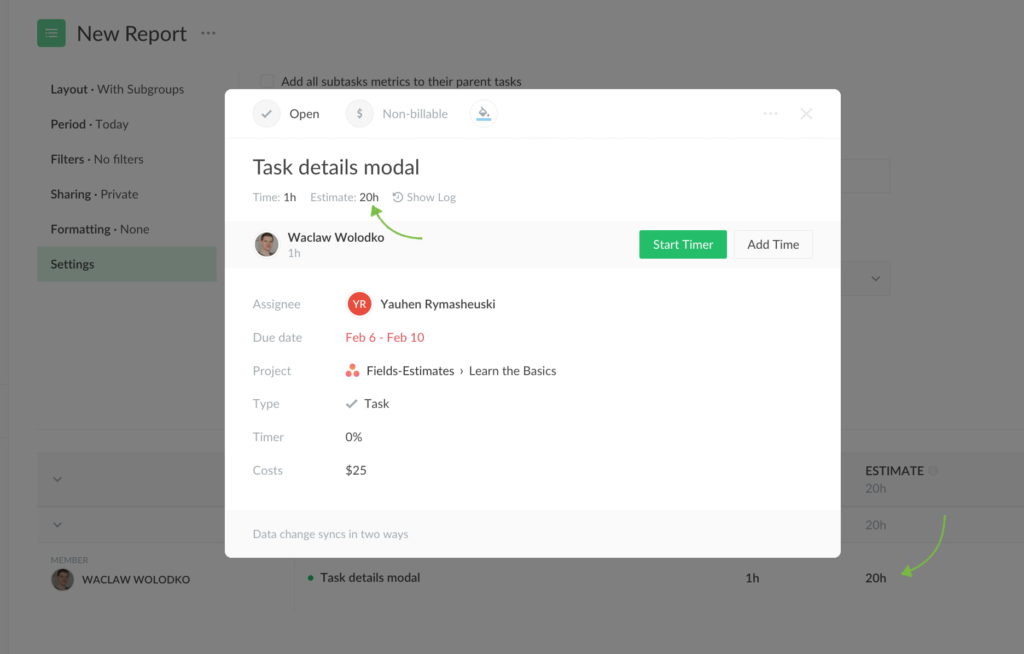Click the Non-billable dollar icon
The width and height of the screenshot is (1024, 654).
(x=358, y=113)
